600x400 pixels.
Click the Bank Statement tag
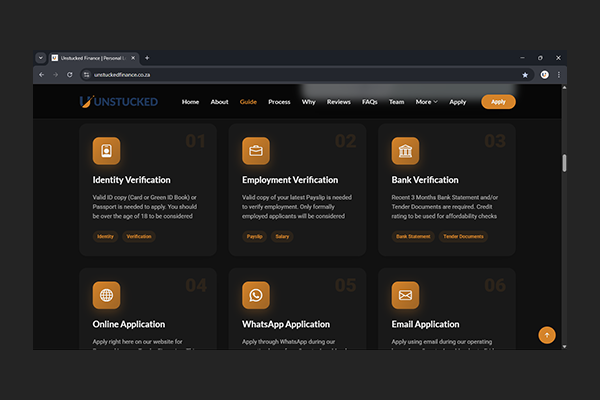pyautogui.click(x=413, y=237)
